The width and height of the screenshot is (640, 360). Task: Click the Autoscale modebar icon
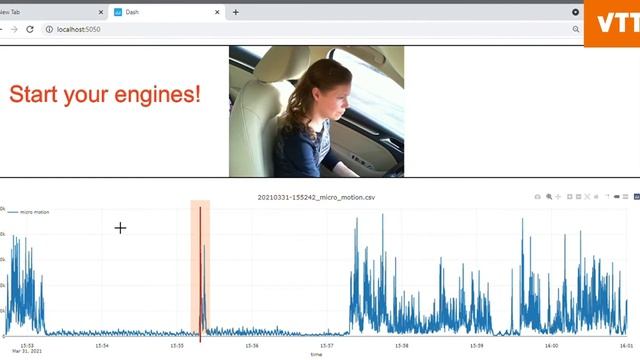point(587,197)
